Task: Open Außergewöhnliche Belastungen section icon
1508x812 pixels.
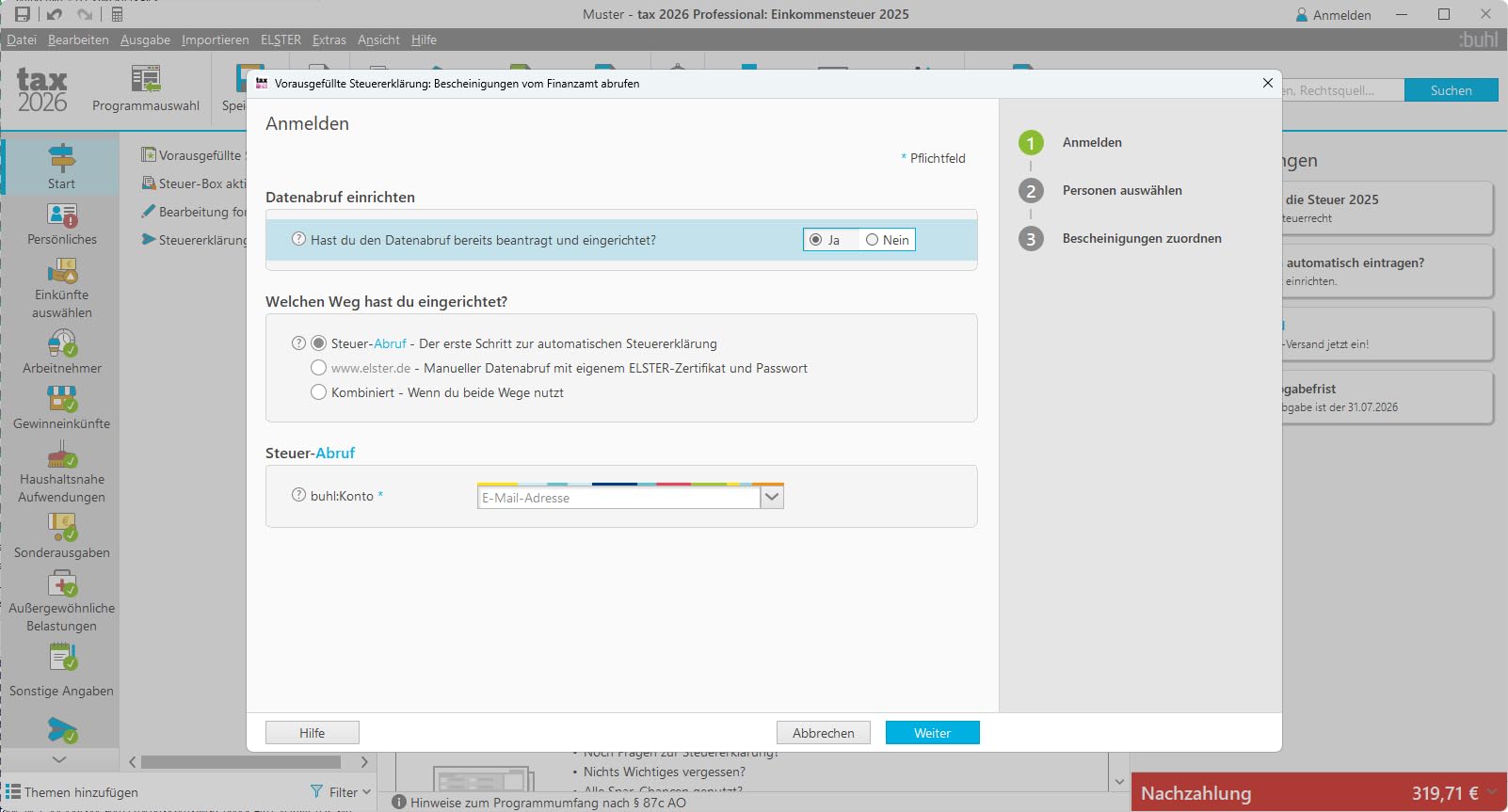Action: click(62, 583)
